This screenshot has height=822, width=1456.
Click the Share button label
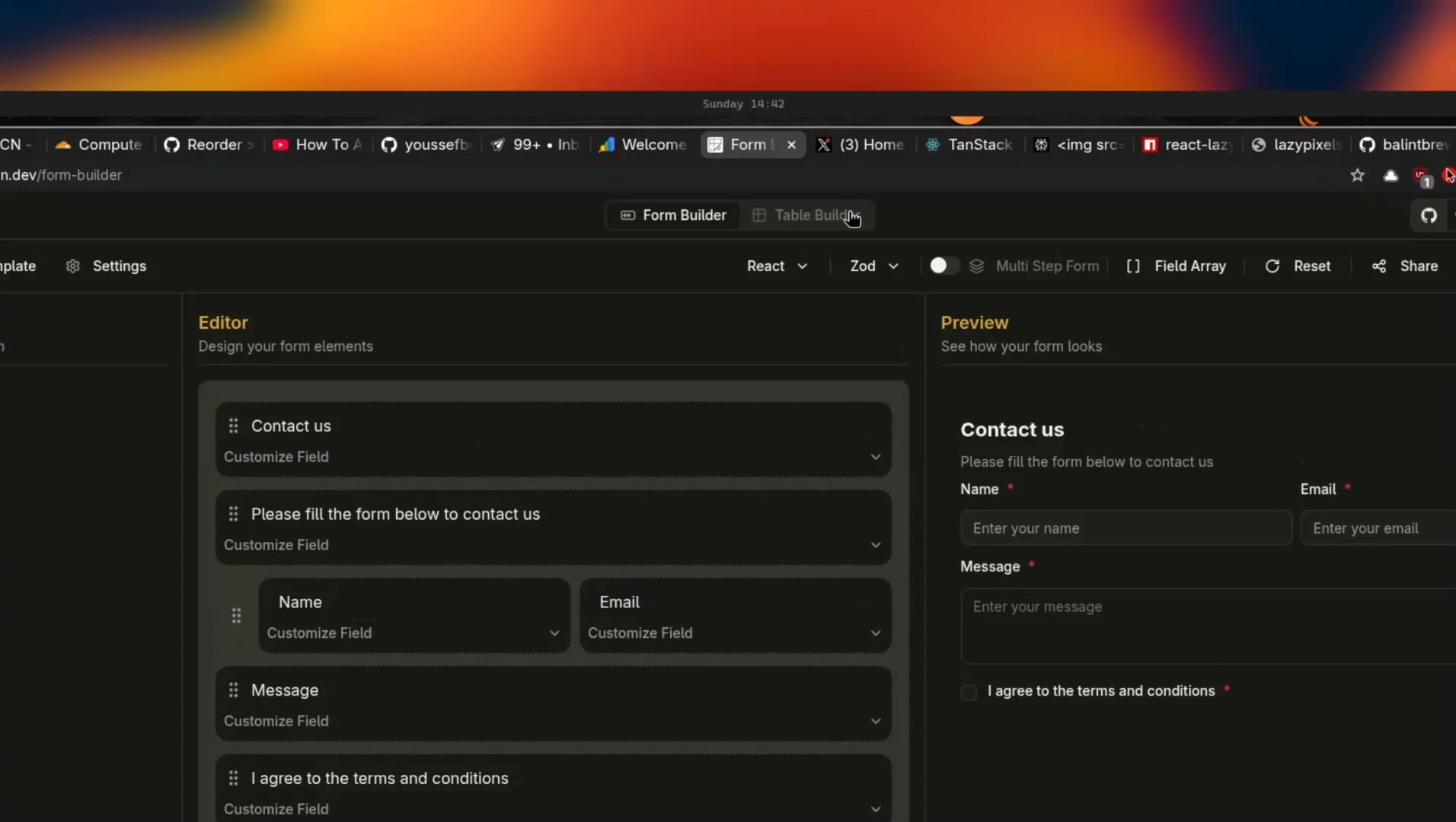tap(1419, 266)
